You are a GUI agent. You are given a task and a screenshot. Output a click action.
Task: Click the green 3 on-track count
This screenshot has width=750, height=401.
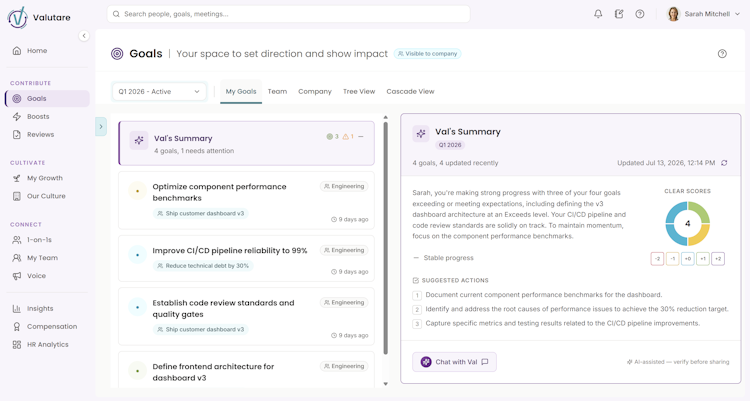pos(332,137)
